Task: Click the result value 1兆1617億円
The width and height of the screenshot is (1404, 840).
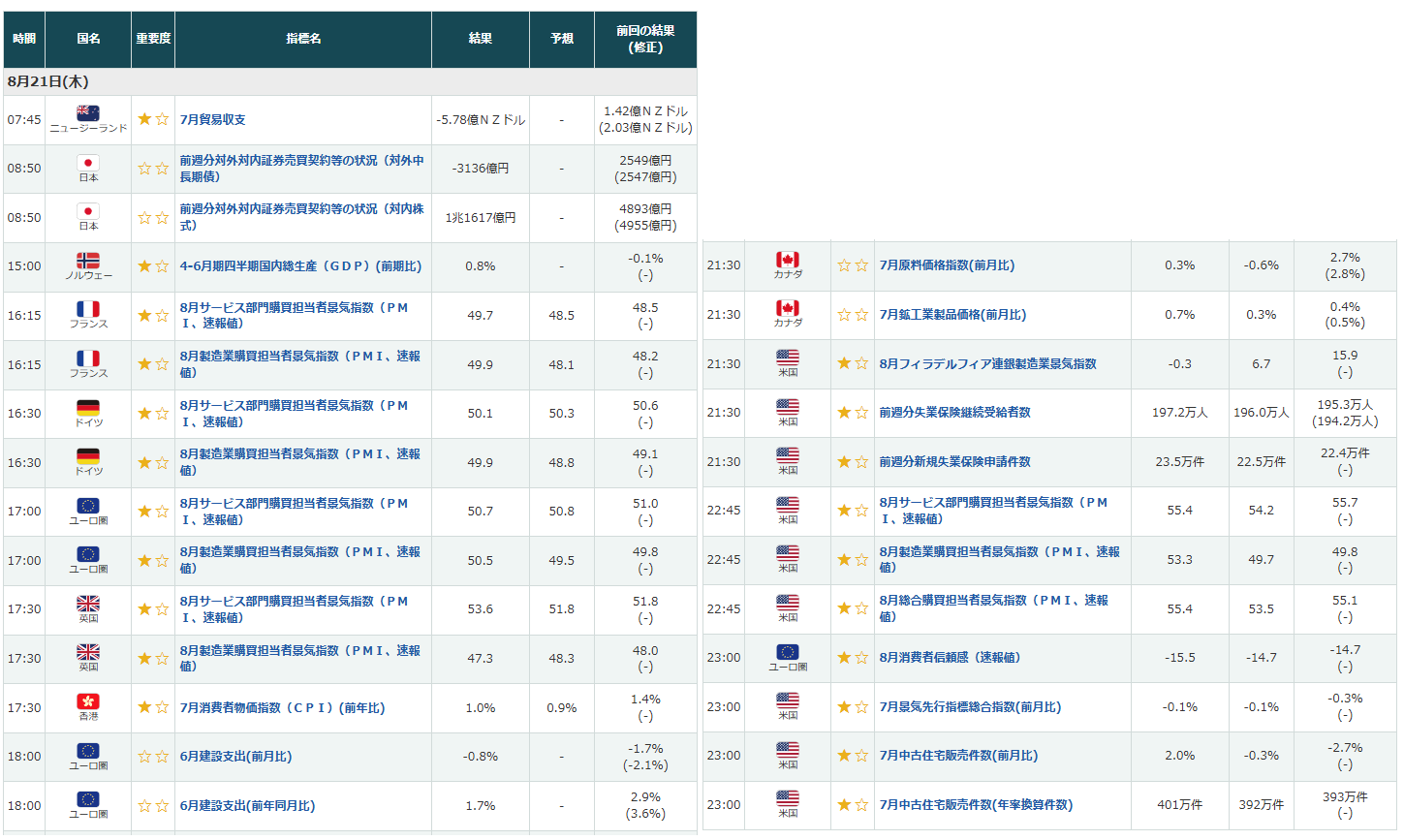Action: click(481, 217)
